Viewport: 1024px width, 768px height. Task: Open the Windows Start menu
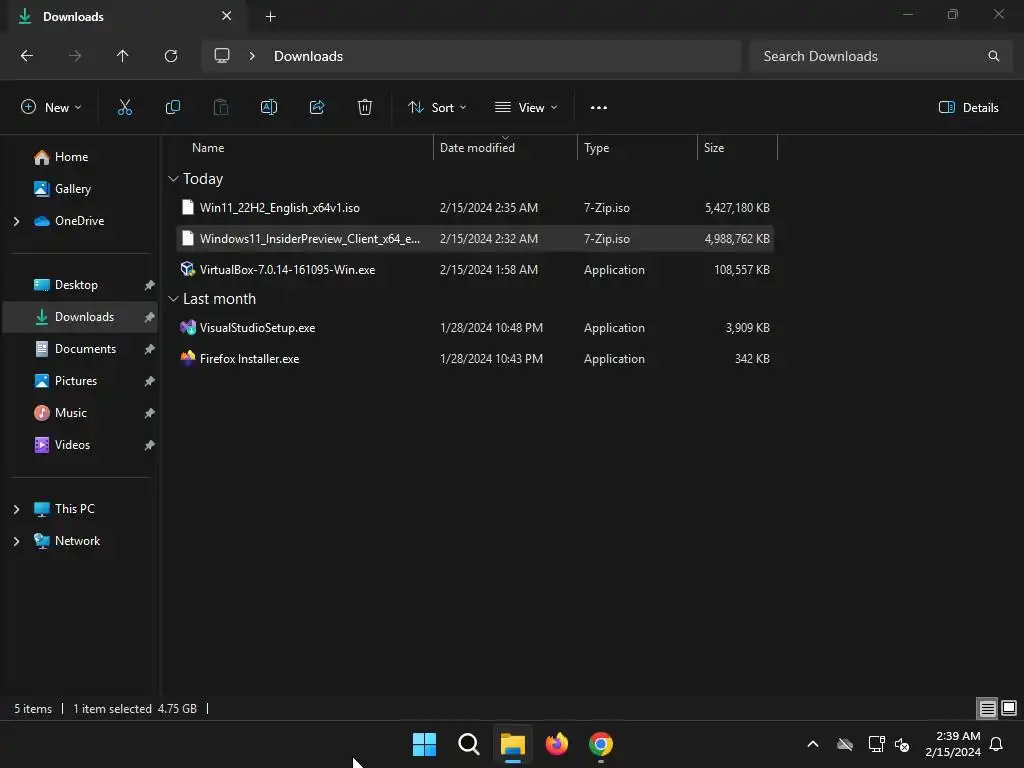[424, 744]
